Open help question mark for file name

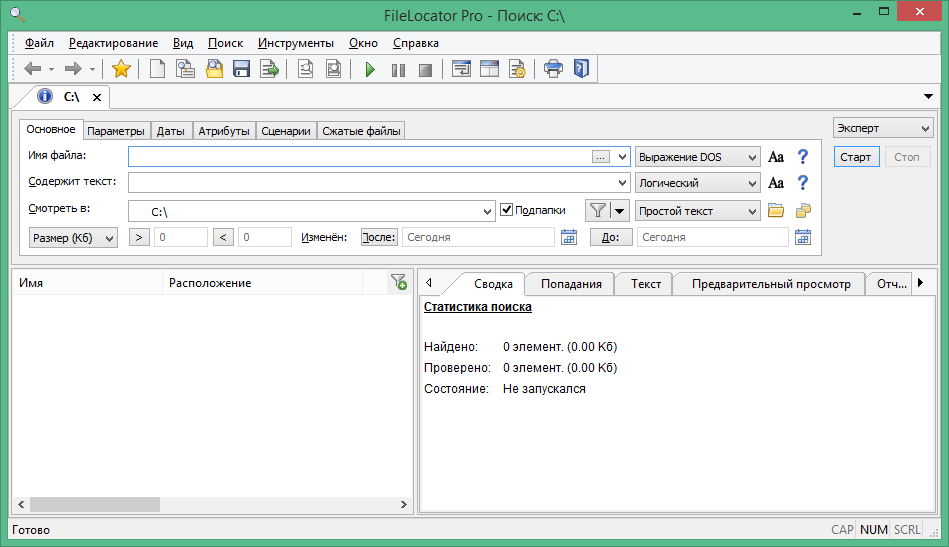click(x=803, y=157)
